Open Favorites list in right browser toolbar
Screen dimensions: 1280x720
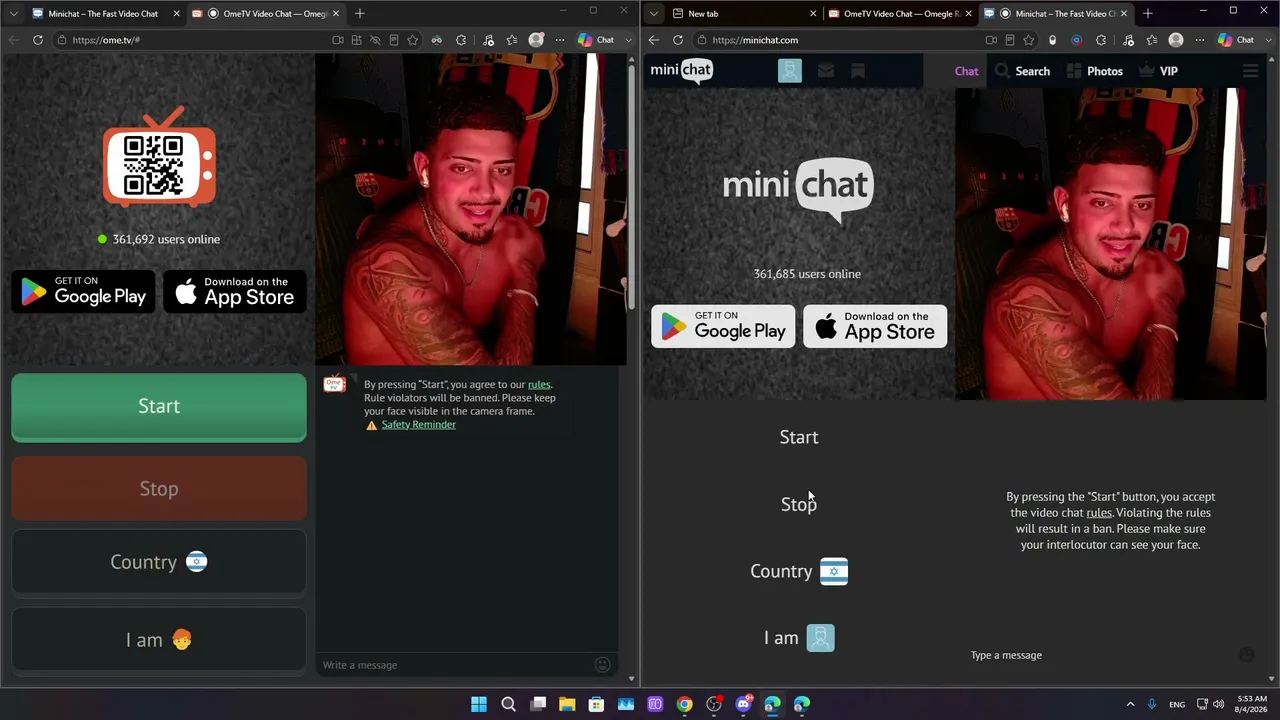pyautogui.click(x=1152, y=40)
